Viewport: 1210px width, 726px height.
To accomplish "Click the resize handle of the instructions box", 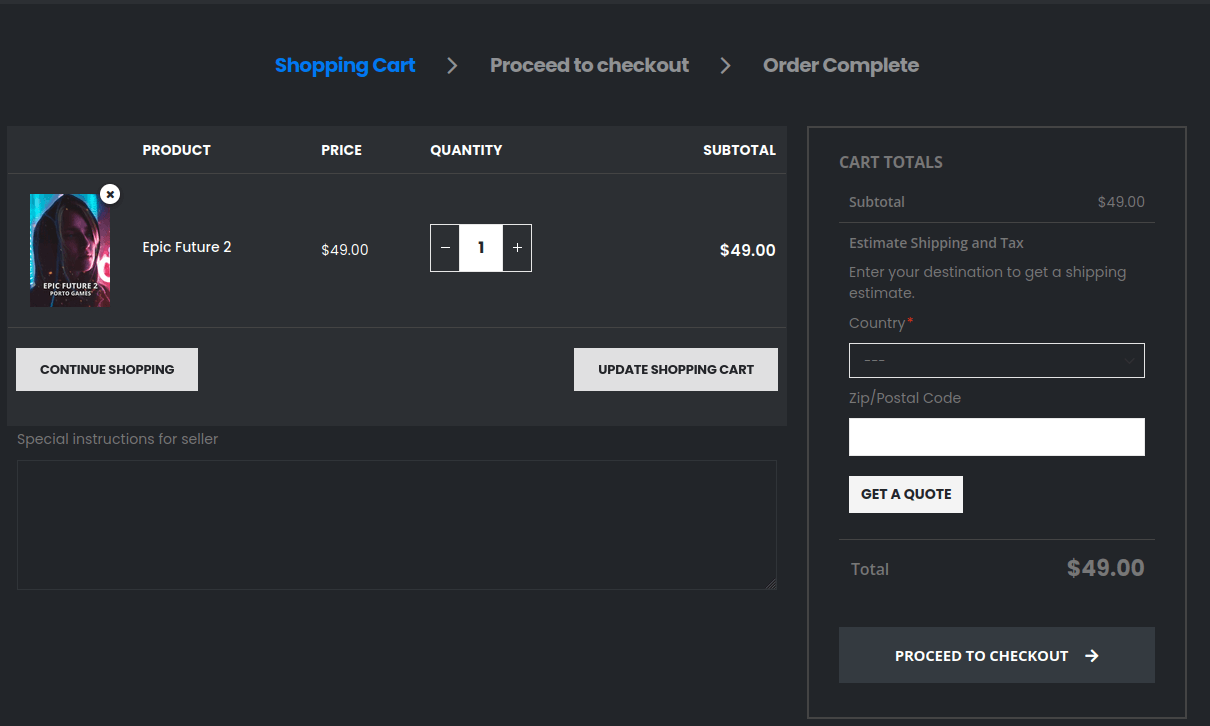I will point(772,587).
